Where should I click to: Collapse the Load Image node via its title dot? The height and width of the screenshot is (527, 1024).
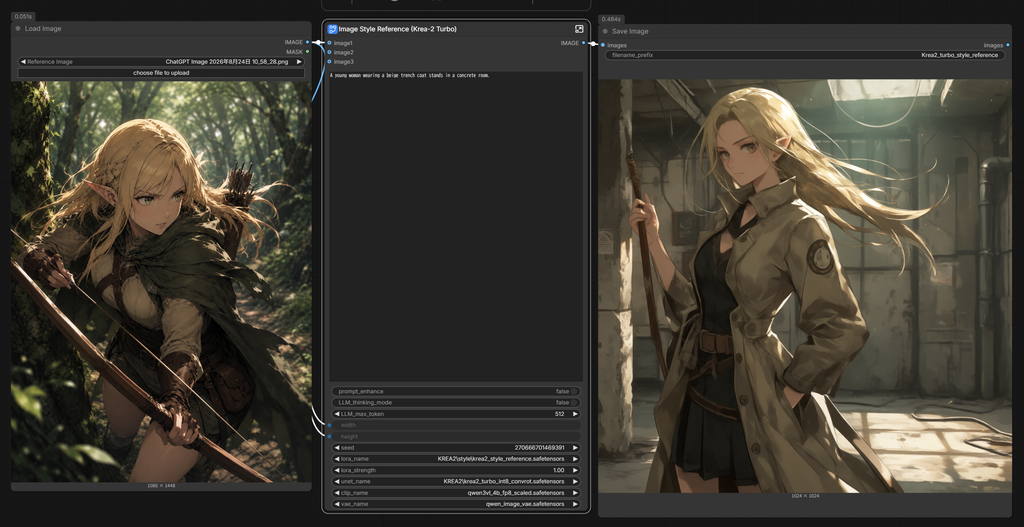18,29
